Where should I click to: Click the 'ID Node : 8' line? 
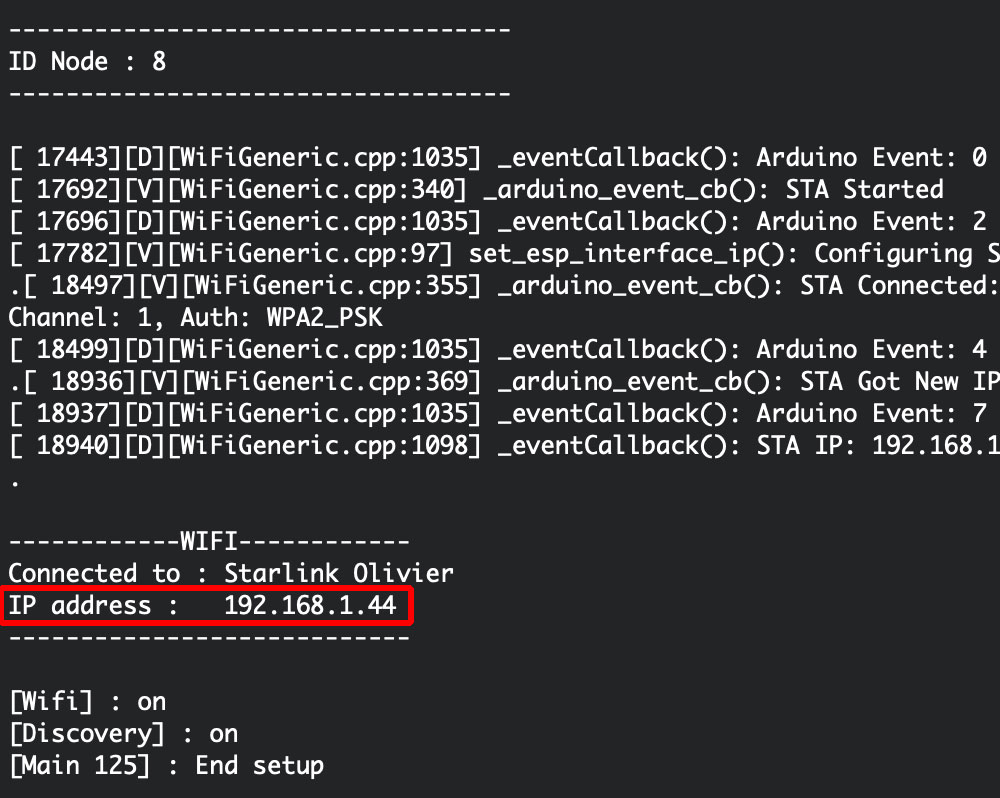point(87,61)
